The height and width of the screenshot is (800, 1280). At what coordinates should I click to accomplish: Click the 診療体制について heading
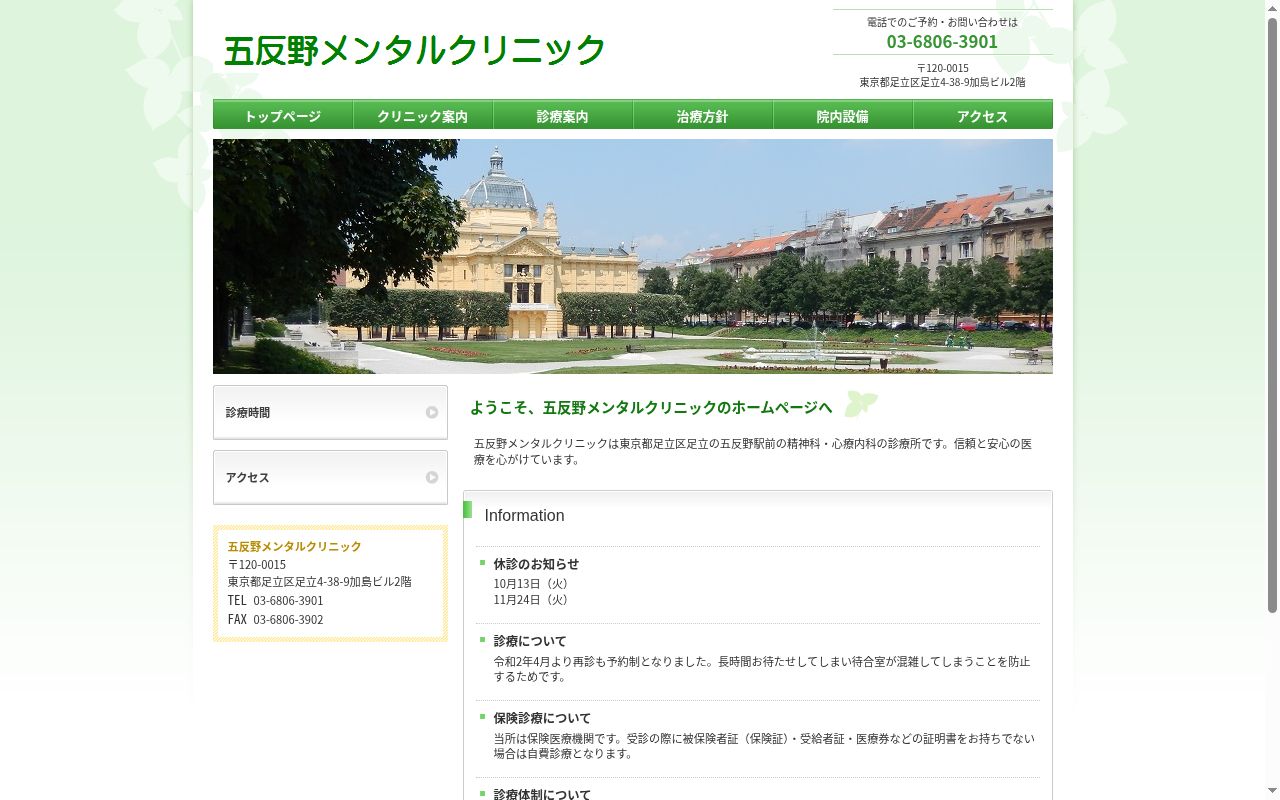pyautogui.click(x=542, y=794)
